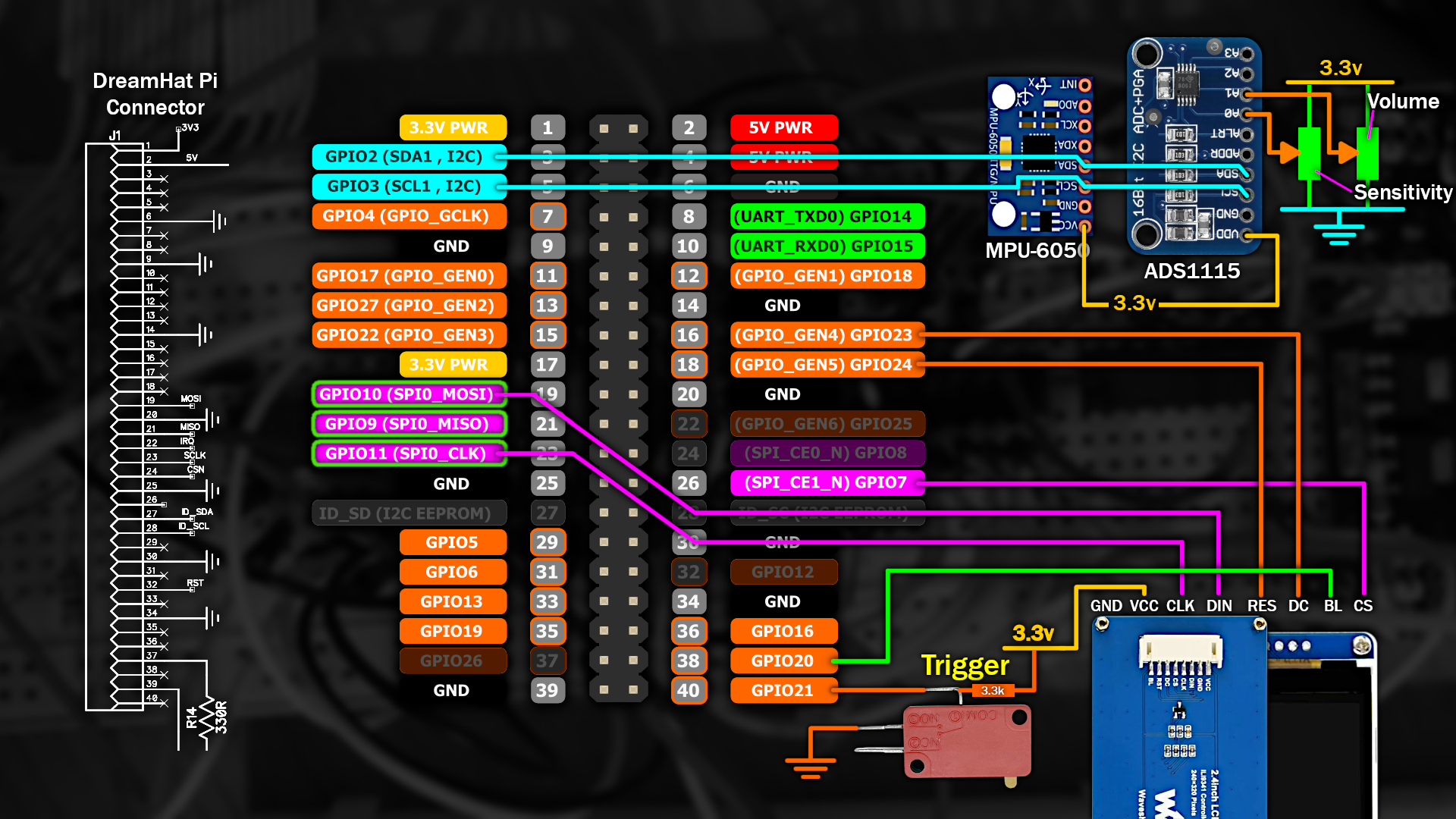1456x819 pixels.
Task: Click the LCD RES pin label
Action: click(x=1261, y=606)
